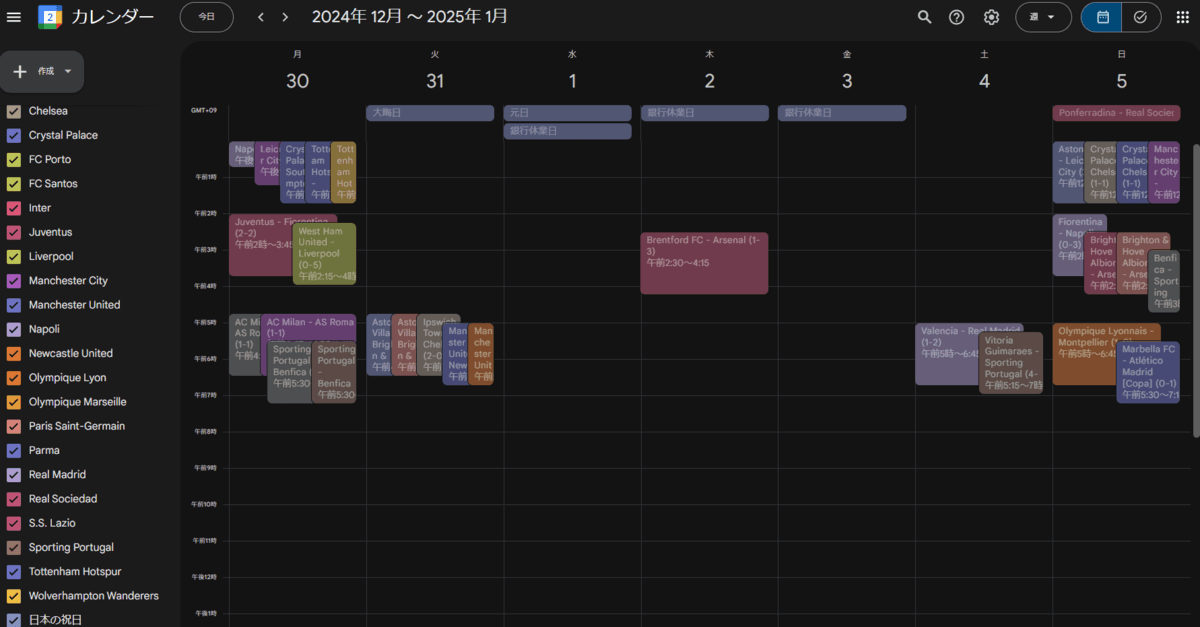
Task: Toggle the Real Madrid calendar checkbox
Action: tap(14, 475)
